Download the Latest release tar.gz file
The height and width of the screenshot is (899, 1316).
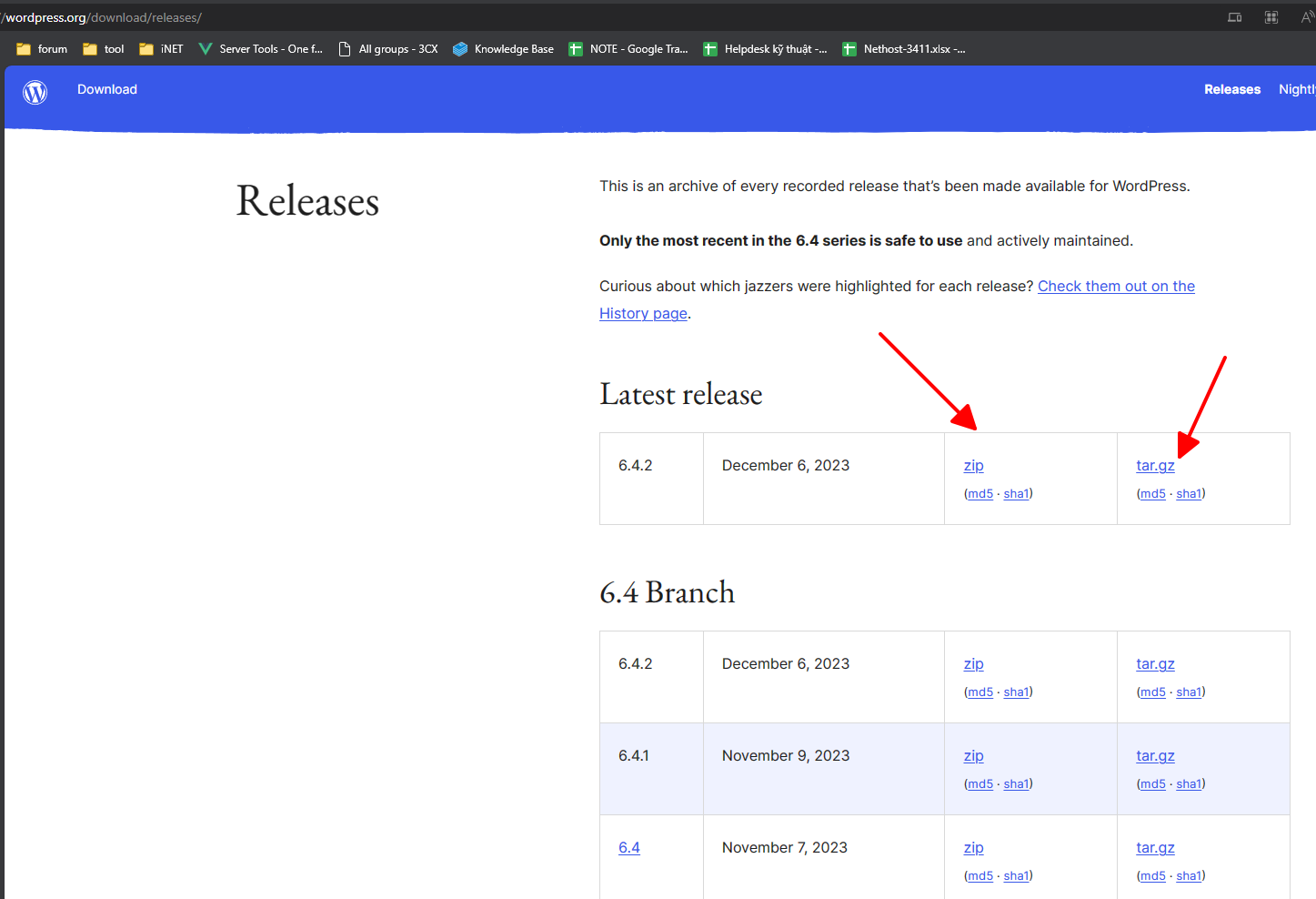pos(1155,465)
